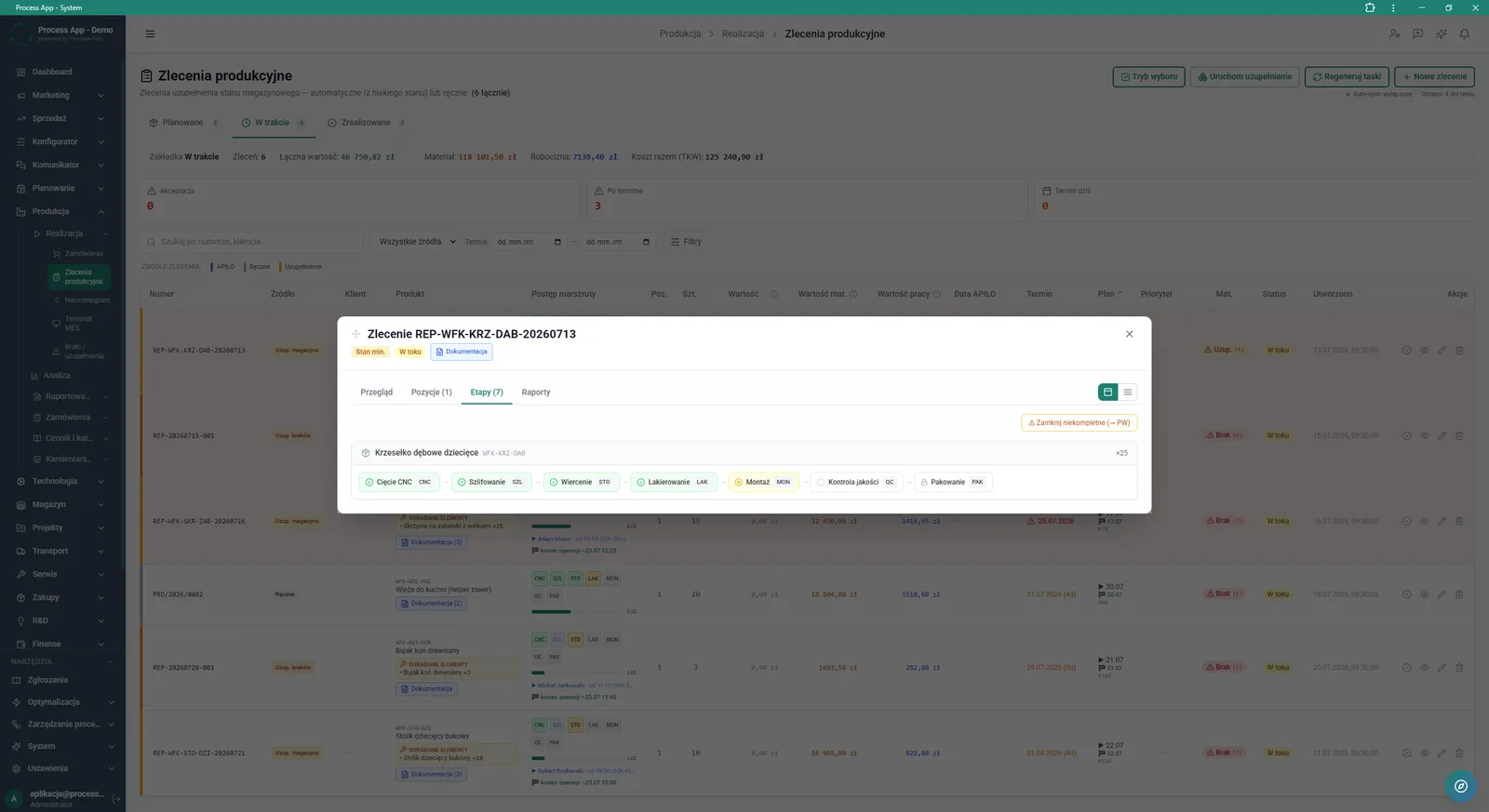Image resolution: width=1489 pixels, height=812 pixels.
Task: Click the search field Szukaj po numerze, kliencie
Action: pos(251,242)
